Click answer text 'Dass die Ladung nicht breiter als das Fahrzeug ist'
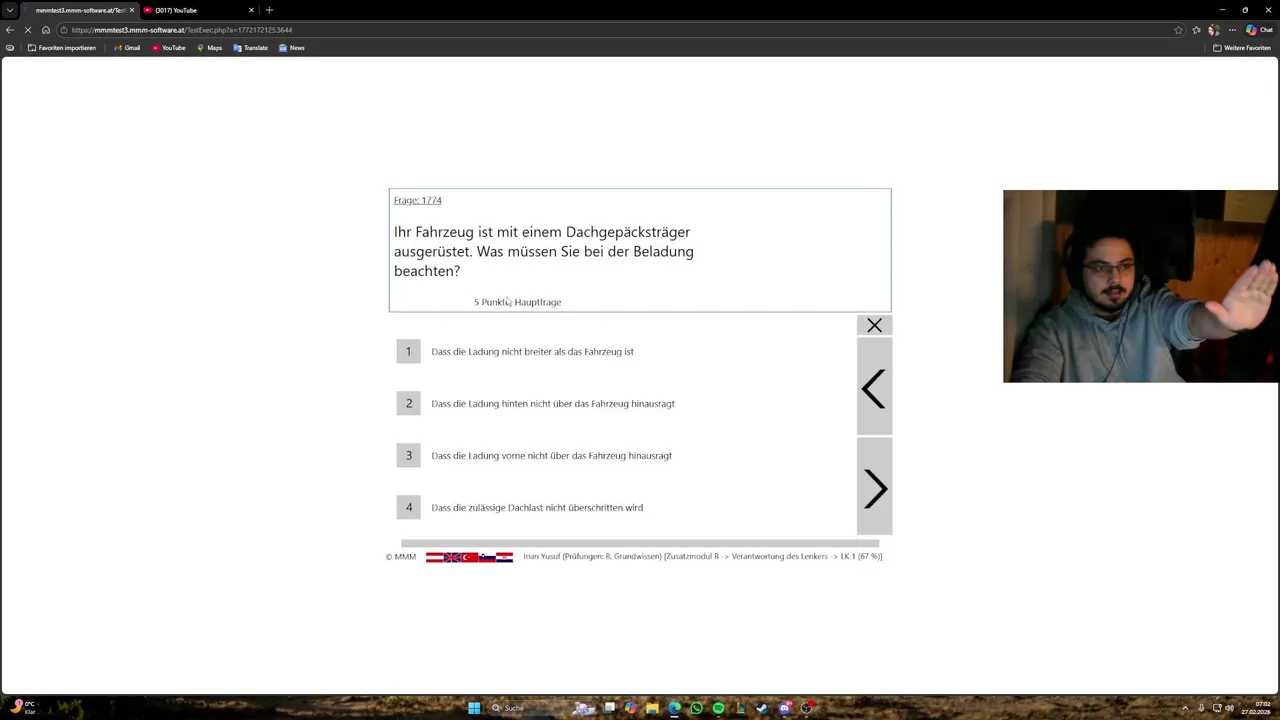The width and height of the screenshot is (1280, 720). (x=532, y=352)
